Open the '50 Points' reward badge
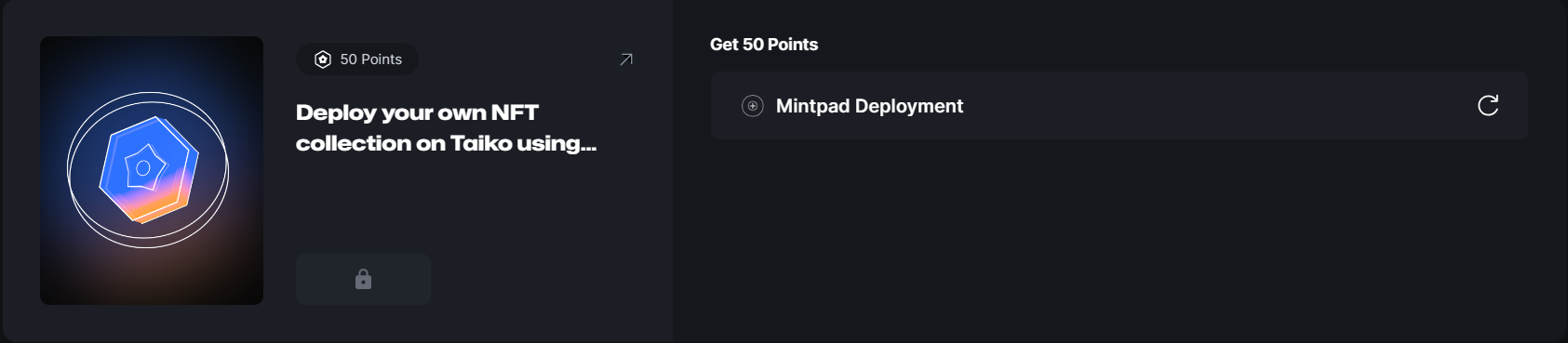This screenshot has width=1568, height=343. (357, 59)
